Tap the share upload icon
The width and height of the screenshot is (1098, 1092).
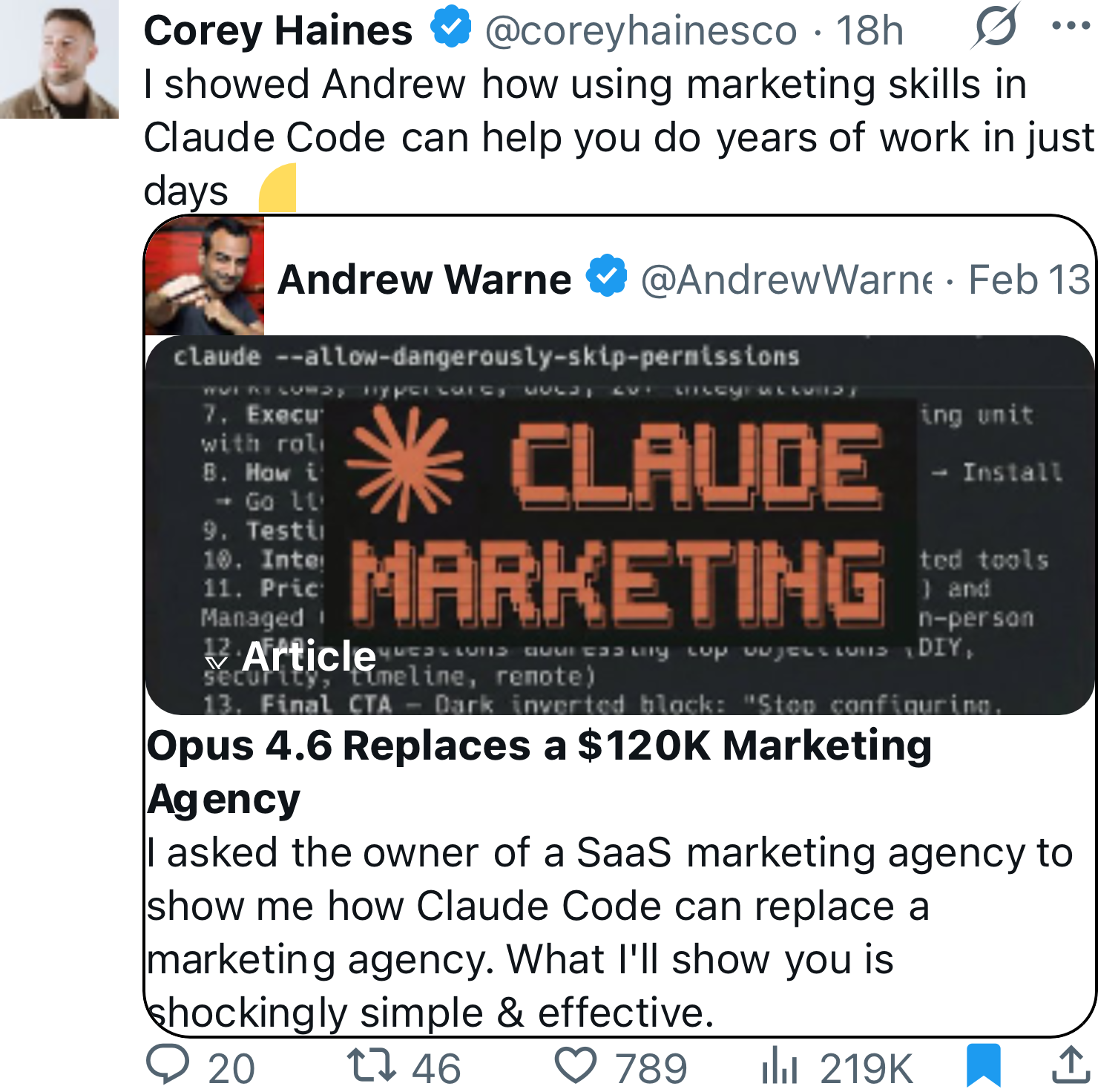[x=1071, y=1065]
